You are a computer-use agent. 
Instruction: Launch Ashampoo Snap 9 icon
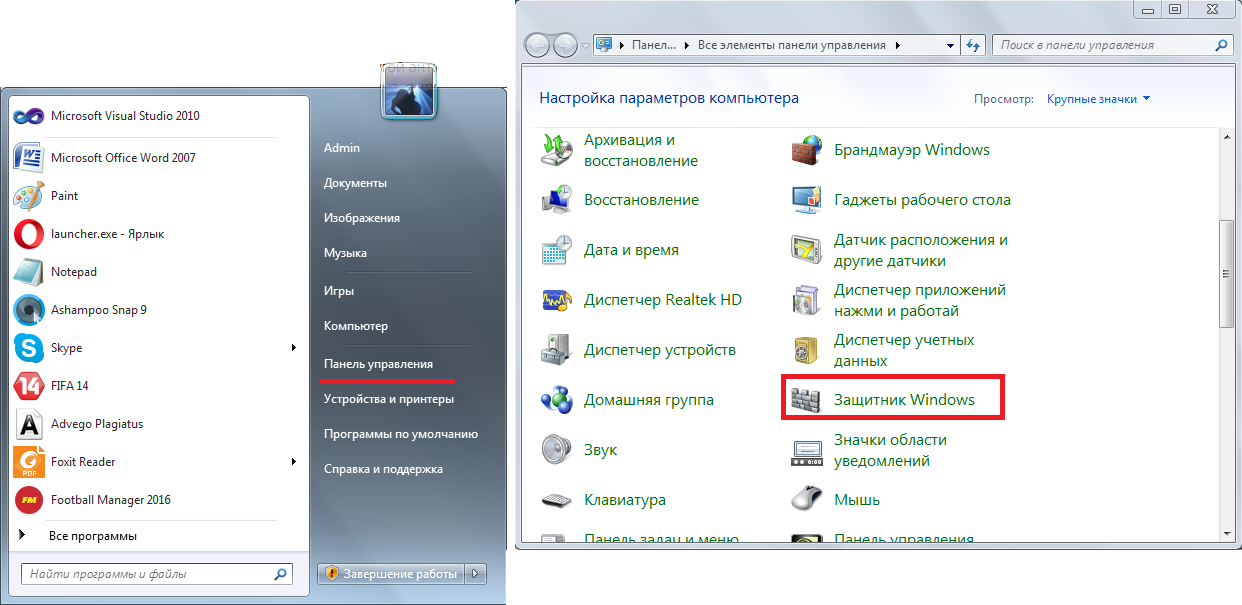[x=27, y=310]
